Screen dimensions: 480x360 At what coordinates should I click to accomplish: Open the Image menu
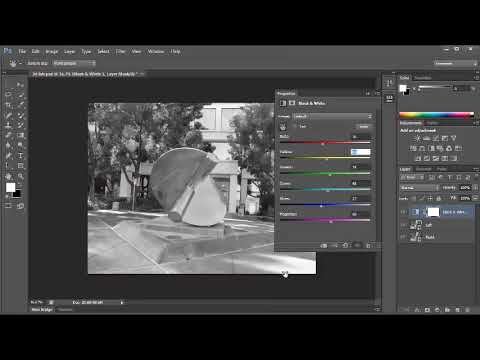point(52,51)
